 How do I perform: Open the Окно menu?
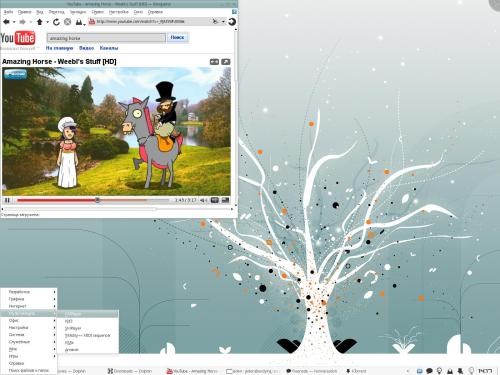tap(138, 12)
